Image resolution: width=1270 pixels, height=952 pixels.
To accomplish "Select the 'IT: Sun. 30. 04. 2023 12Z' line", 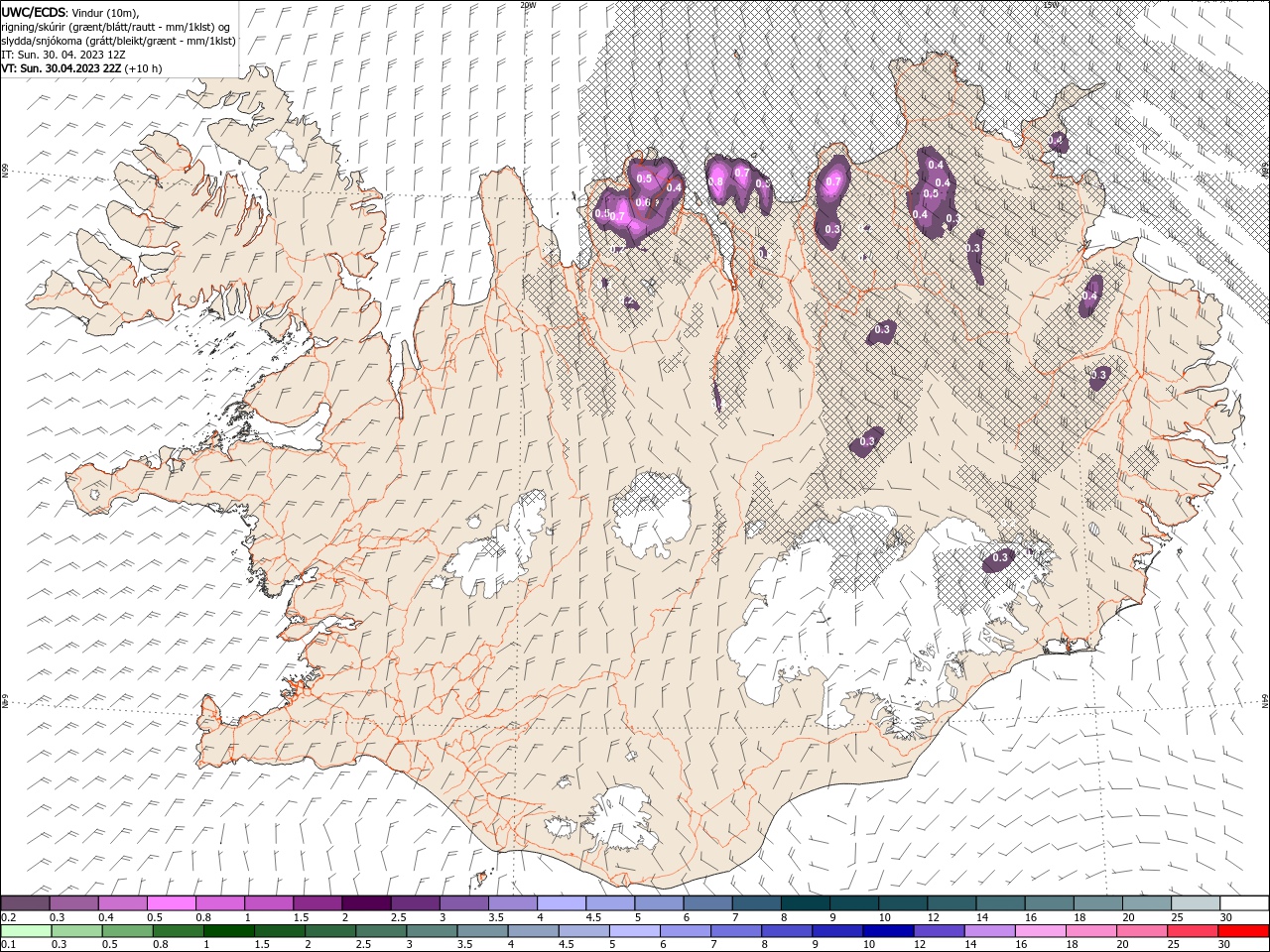I will [63, 55].
